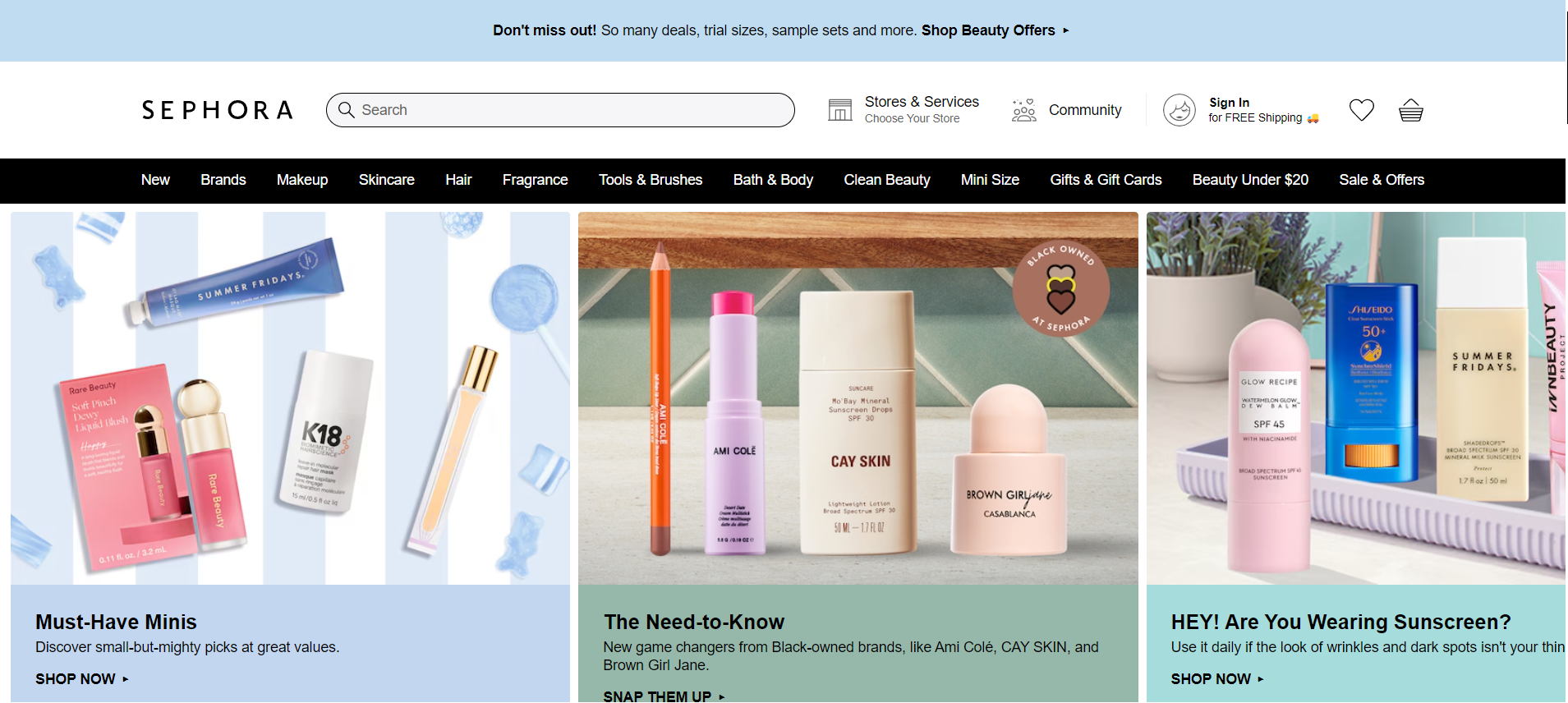Click the Sephora logo

point(217,110)
